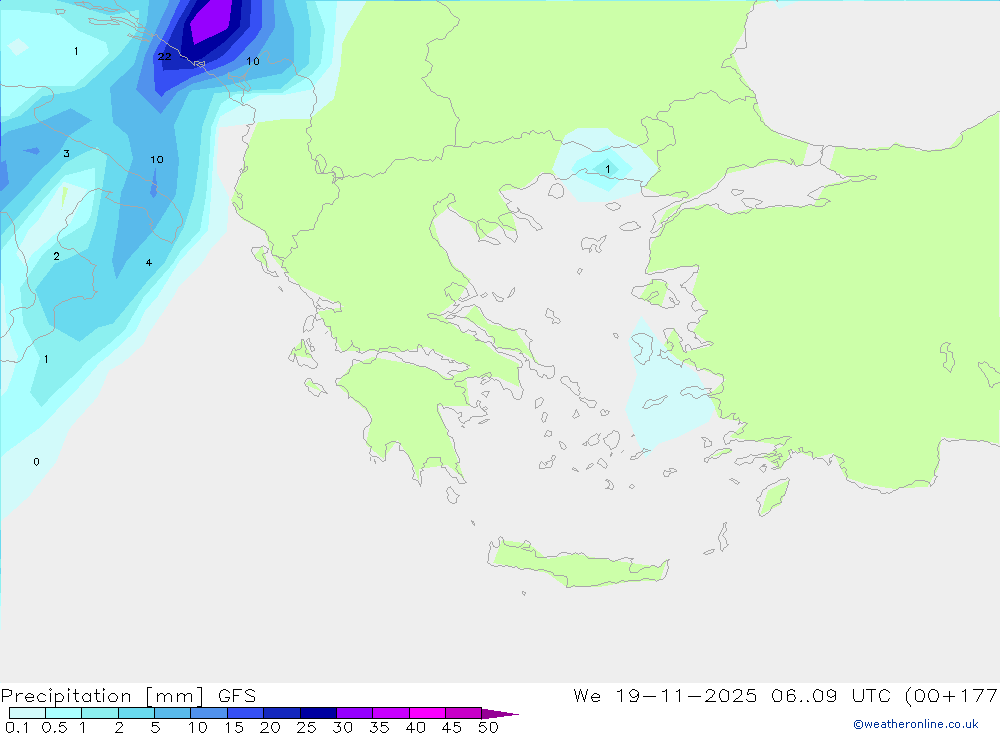
Task: Click the "0" precipitation value on the map
Action: pyautogui.click(x=36, y=461)
